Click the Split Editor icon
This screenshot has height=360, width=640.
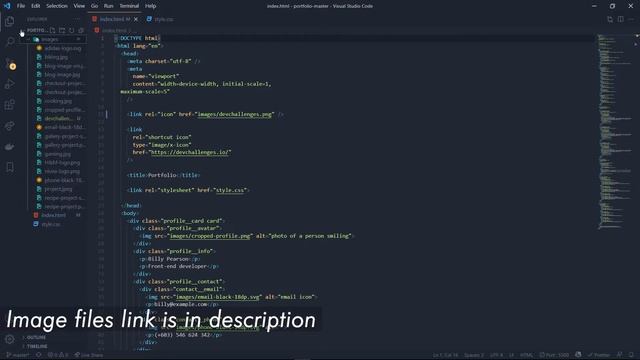tap(620, 19)
